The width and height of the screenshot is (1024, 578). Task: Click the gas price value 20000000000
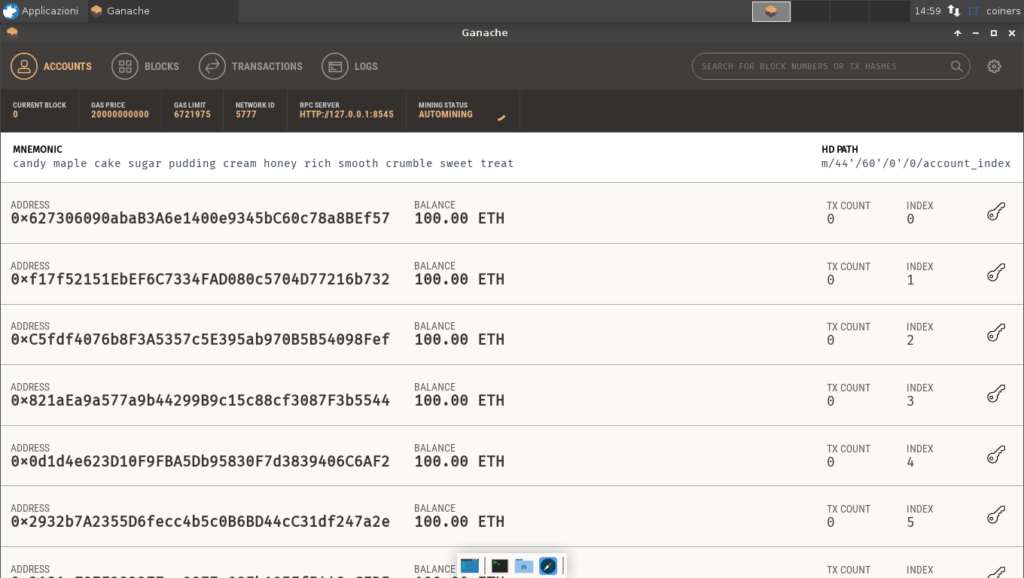click(x=120, y=114)
